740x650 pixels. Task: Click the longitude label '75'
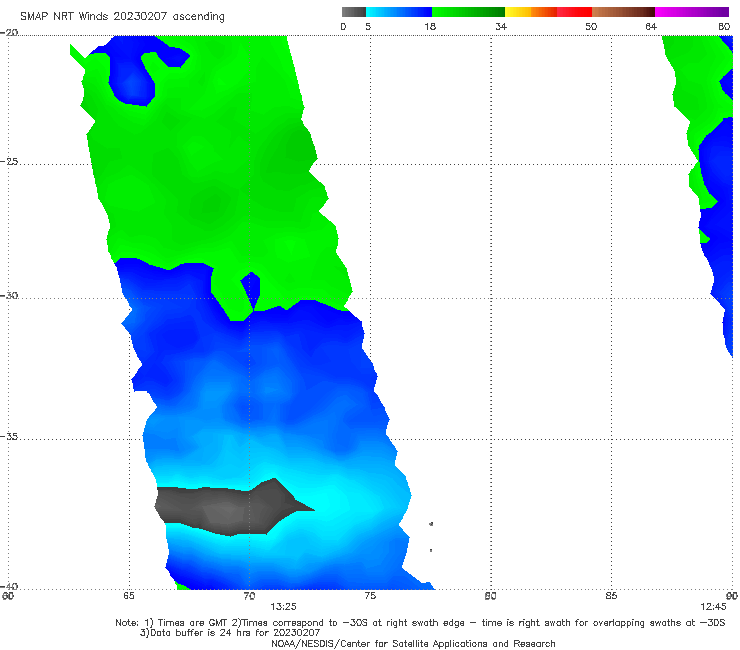click(x=370, y=596)
